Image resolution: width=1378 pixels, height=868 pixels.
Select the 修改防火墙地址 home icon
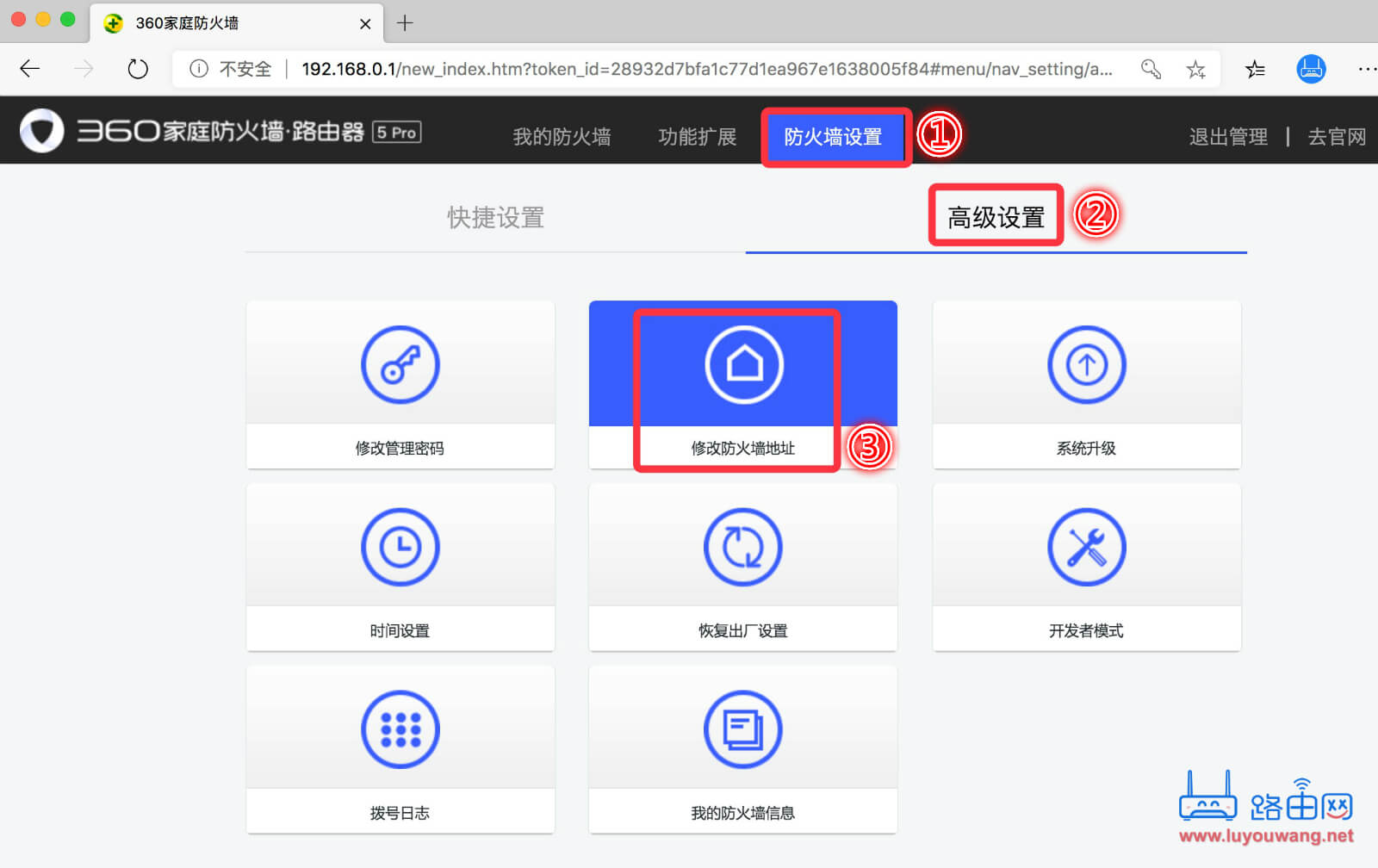coord(742,363)
